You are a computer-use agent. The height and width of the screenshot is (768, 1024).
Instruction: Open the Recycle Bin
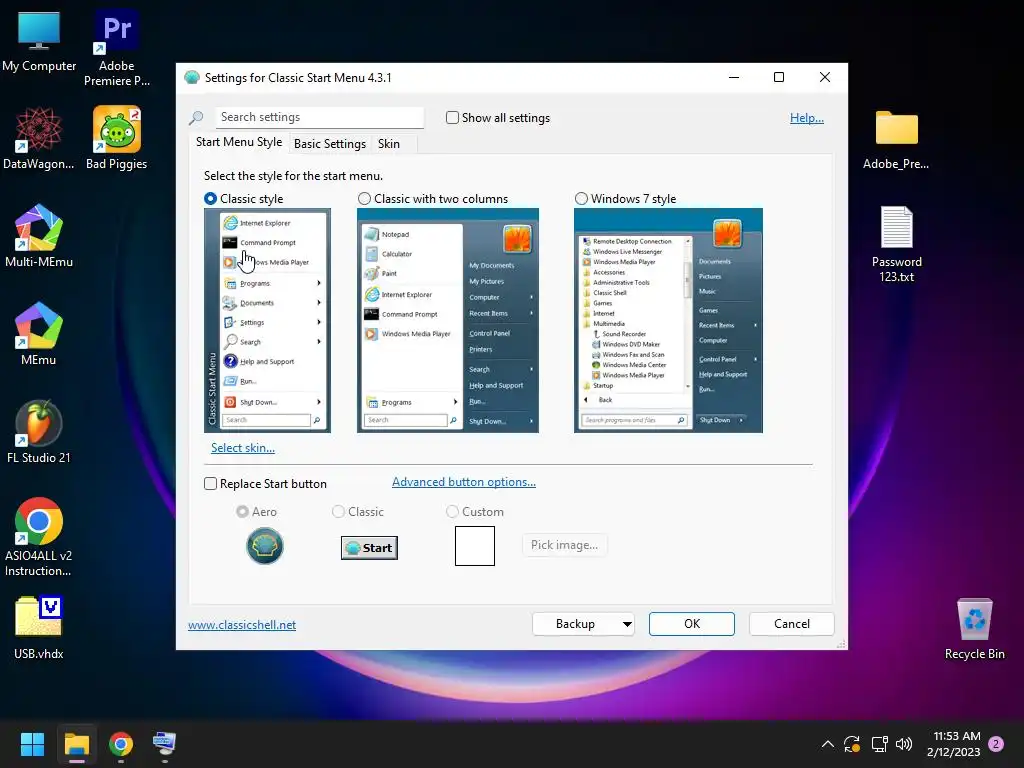tap(974, 630)
